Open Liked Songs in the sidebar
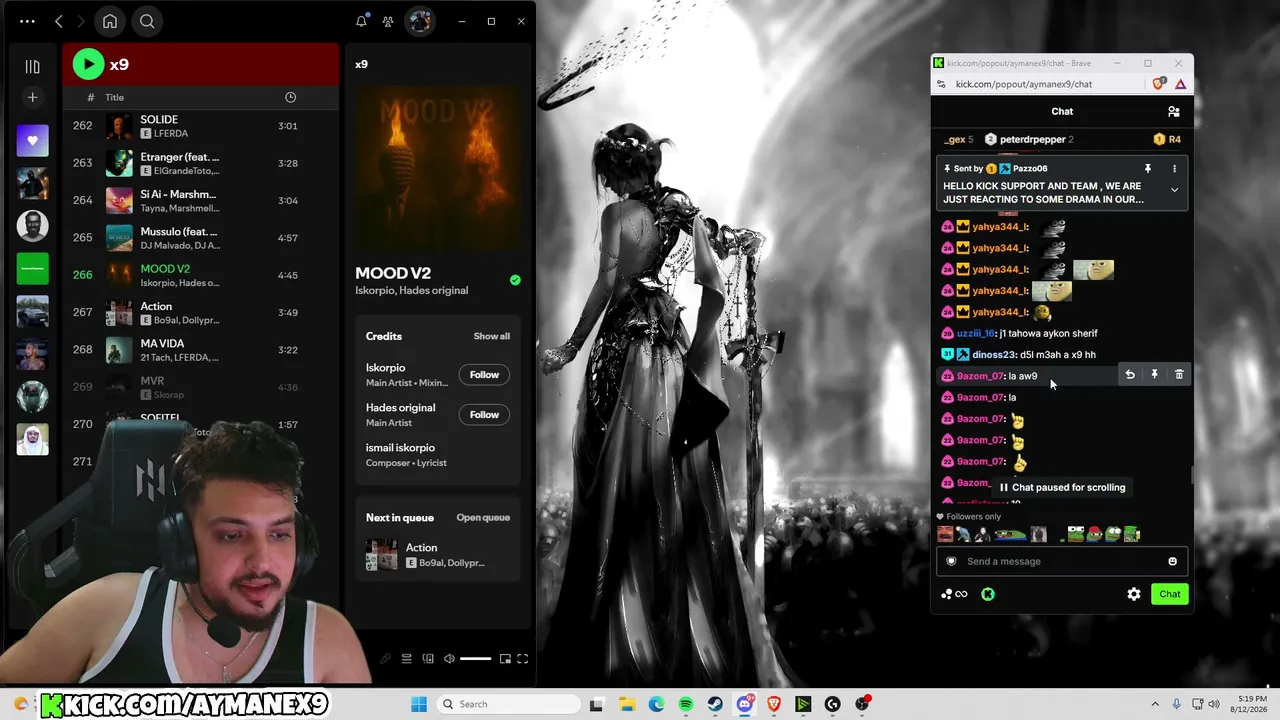 coord(32,141)
